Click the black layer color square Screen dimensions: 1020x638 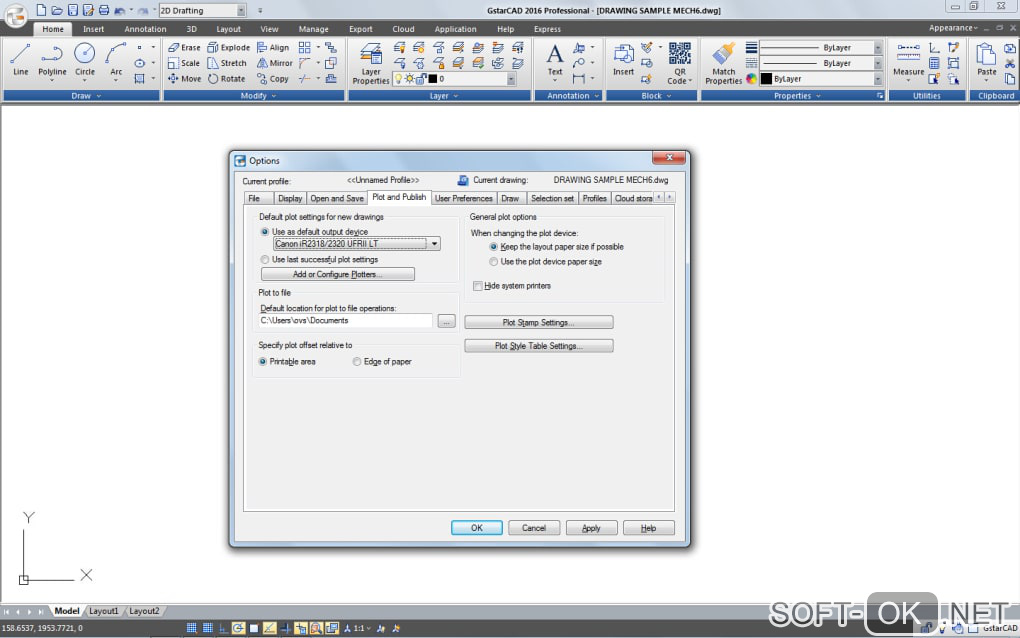433,79
